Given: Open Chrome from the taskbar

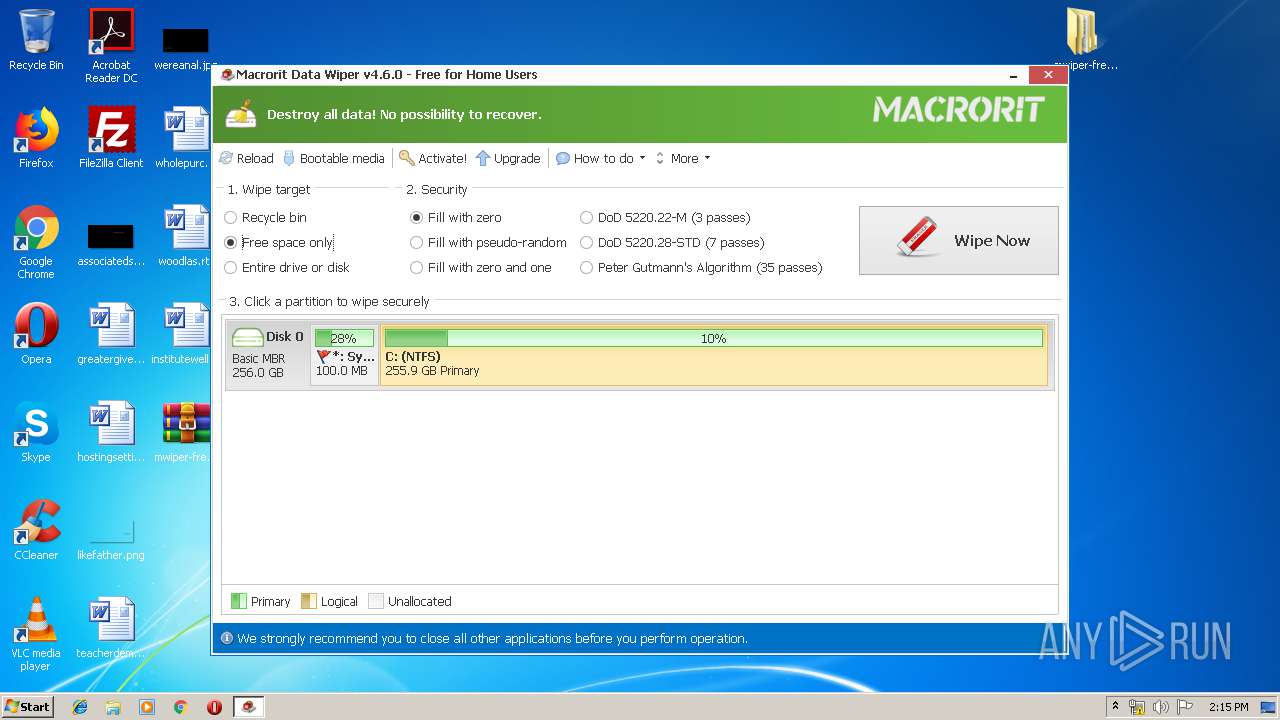Looking at the screenshot, I should pyautogui.click(x=181, y=707).
